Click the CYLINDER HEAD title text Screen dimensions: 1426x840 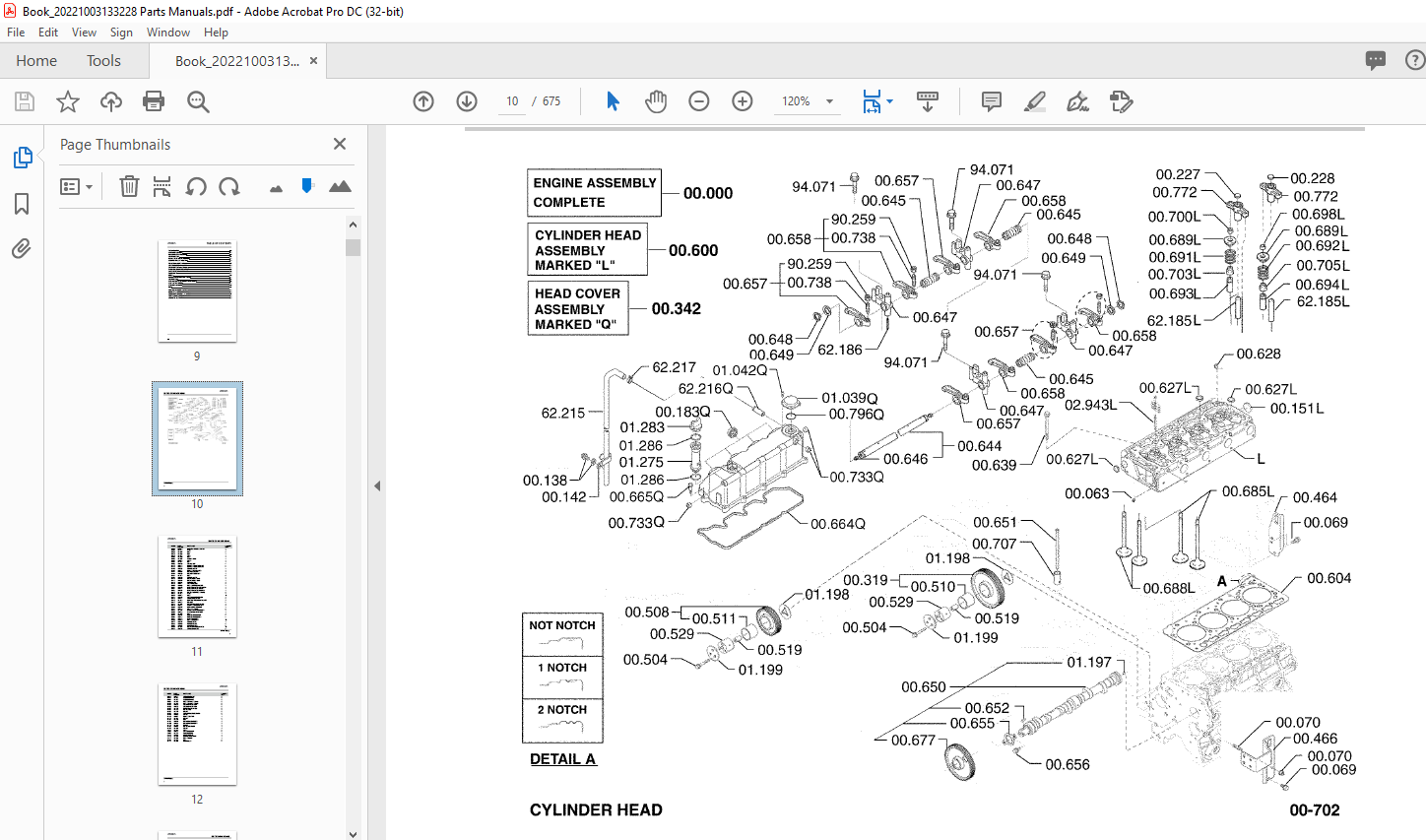[x=596, y=809]
